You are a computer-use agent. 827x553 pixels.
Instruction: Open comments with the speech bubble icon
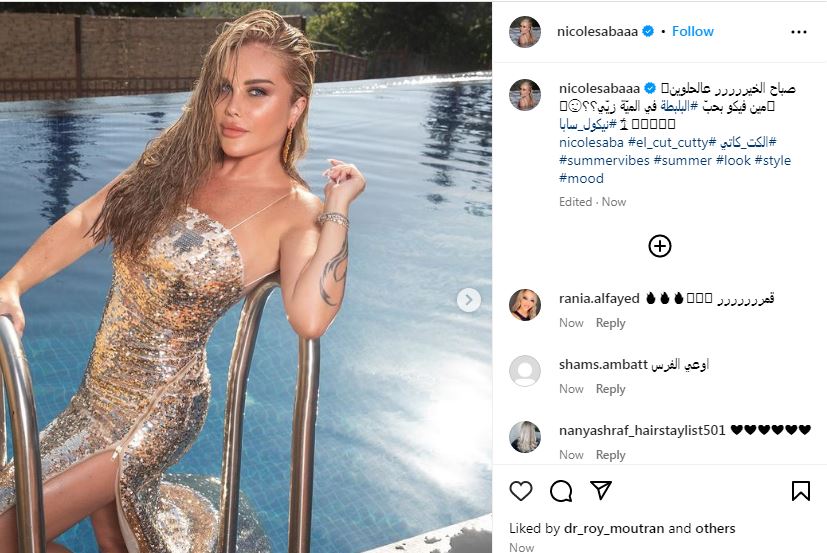(561, 491)
